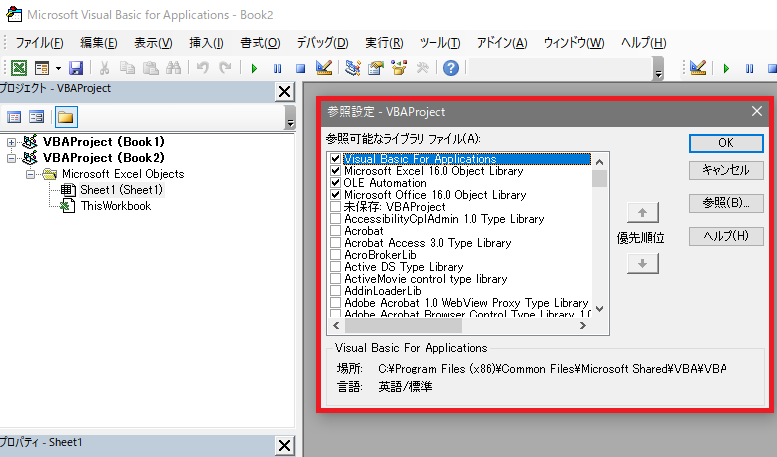Open the デバッグ(D) menu

323,43
